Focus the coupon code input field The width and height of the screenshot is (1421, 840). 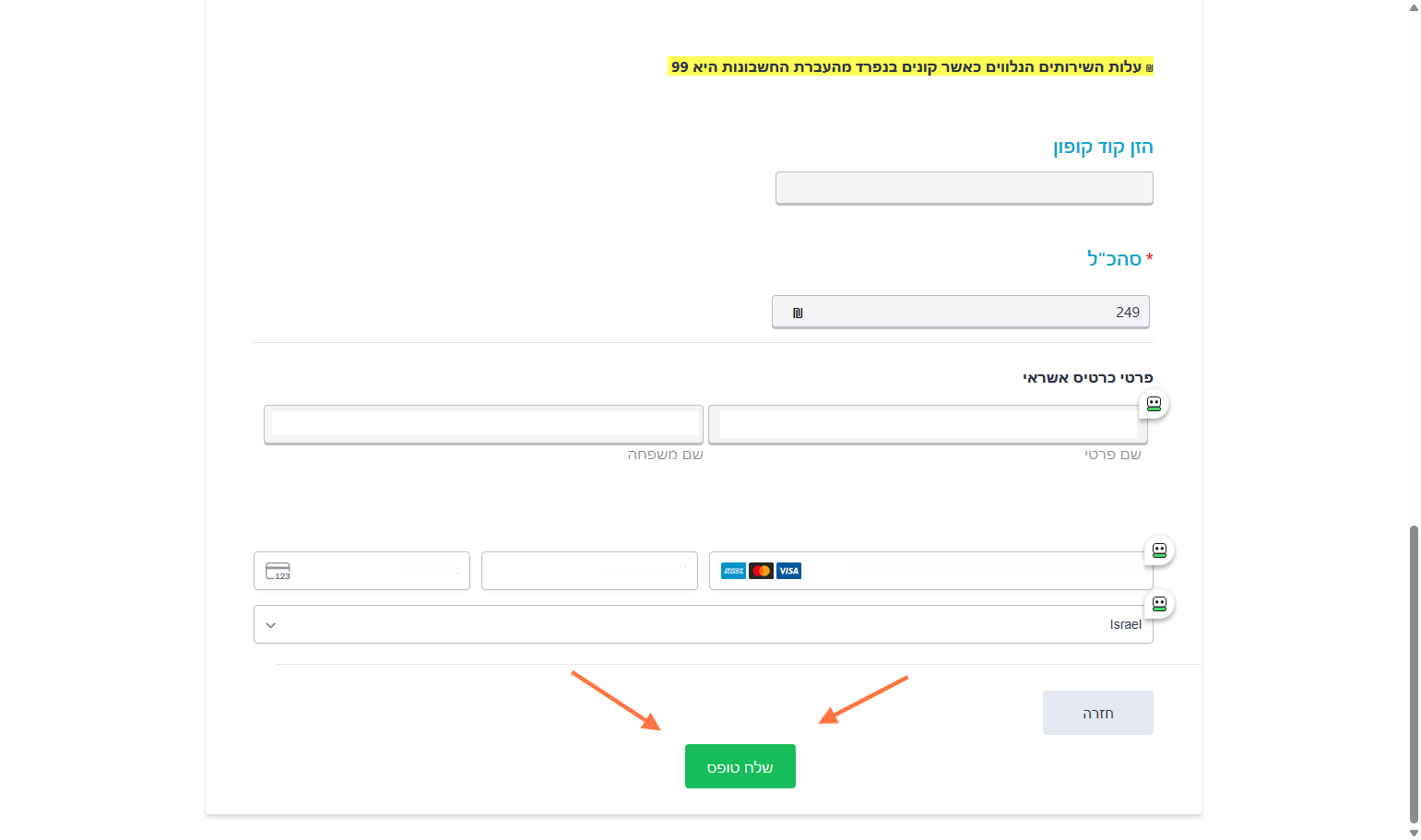click(964, 188)
